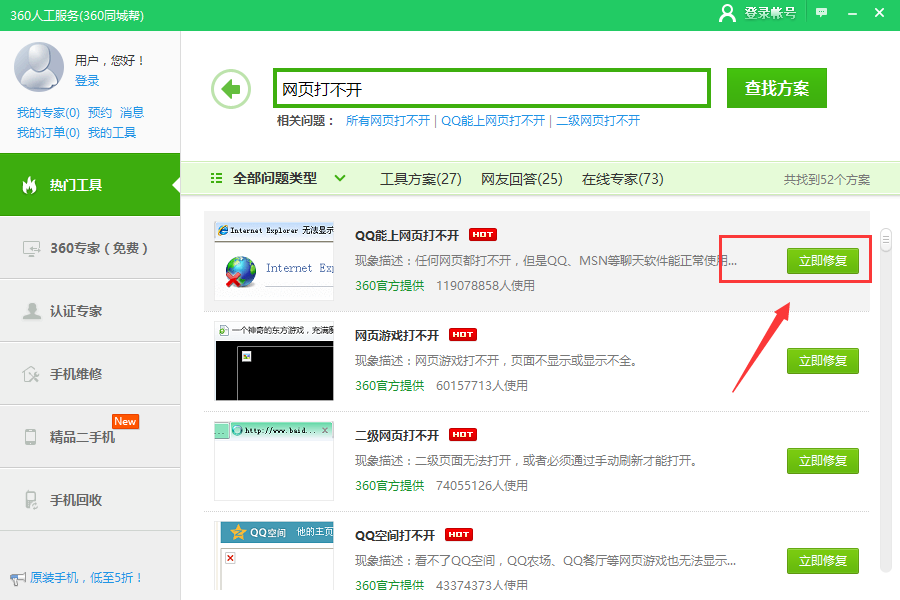This screenshot has width=900, height=600.
Task: Open the feedback bubble icon in titlebar
Action: click(822, 13)
